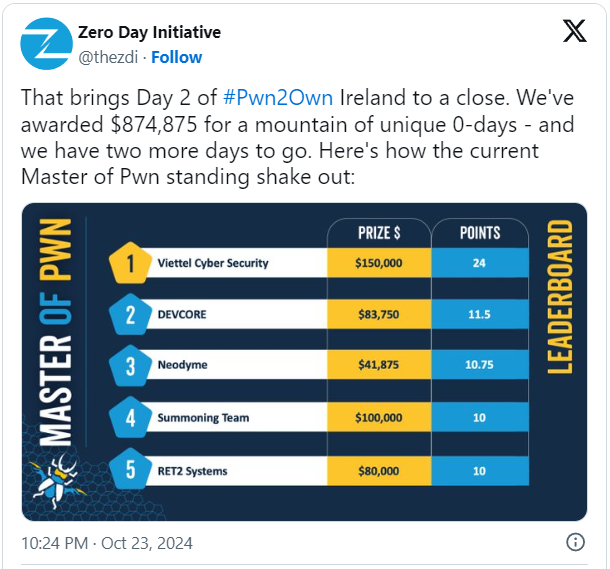Click the tweet info icon
The width and height of the screenshot is (610, 569).
[x=576, y=543]
